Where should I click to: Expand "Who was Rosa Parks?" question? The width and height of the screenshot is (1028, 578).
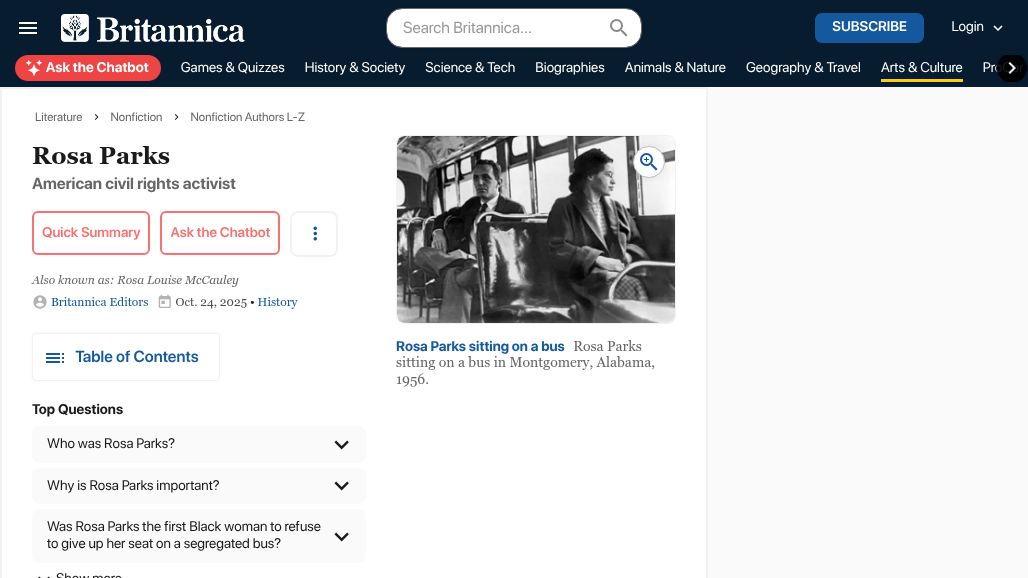click(341, 444)
